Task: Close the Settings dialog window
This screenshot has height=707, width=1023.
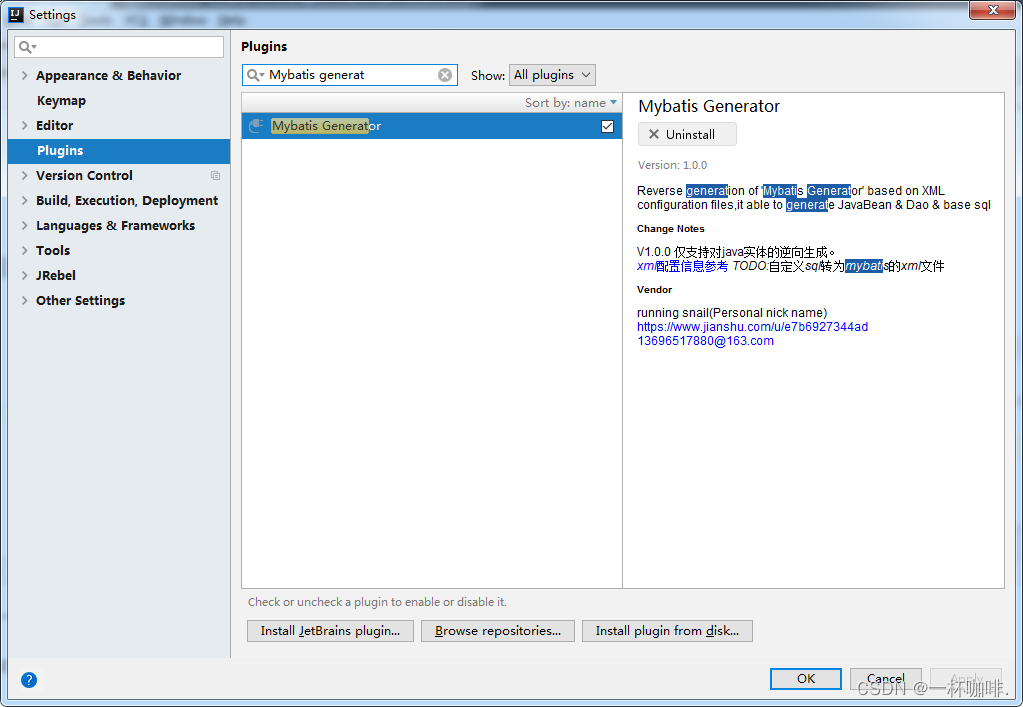Action: 992,10
